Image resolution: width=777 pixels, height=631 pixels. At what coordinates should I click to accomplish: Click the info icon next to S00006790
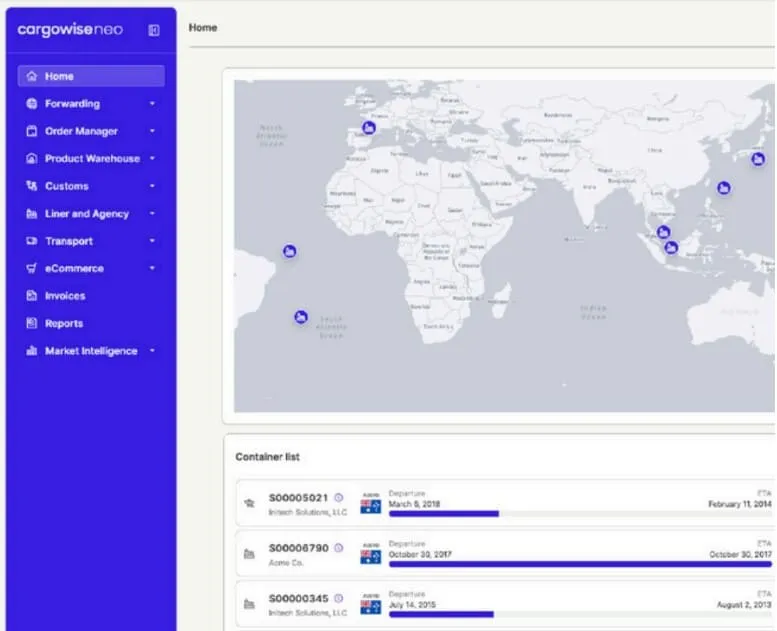point(338,548)
